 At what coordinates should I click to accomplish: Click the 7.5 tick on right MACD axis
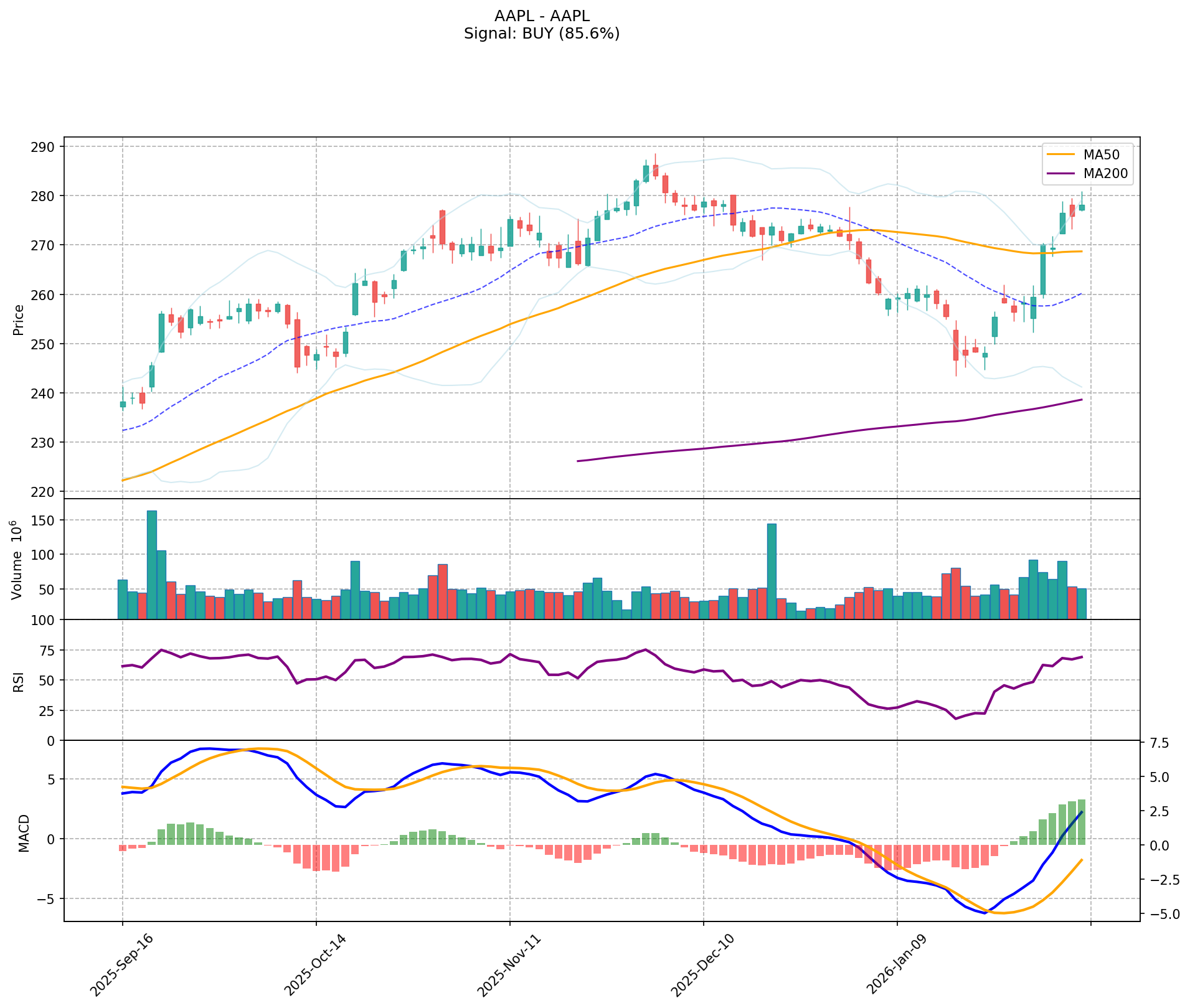pos(1158,743)
